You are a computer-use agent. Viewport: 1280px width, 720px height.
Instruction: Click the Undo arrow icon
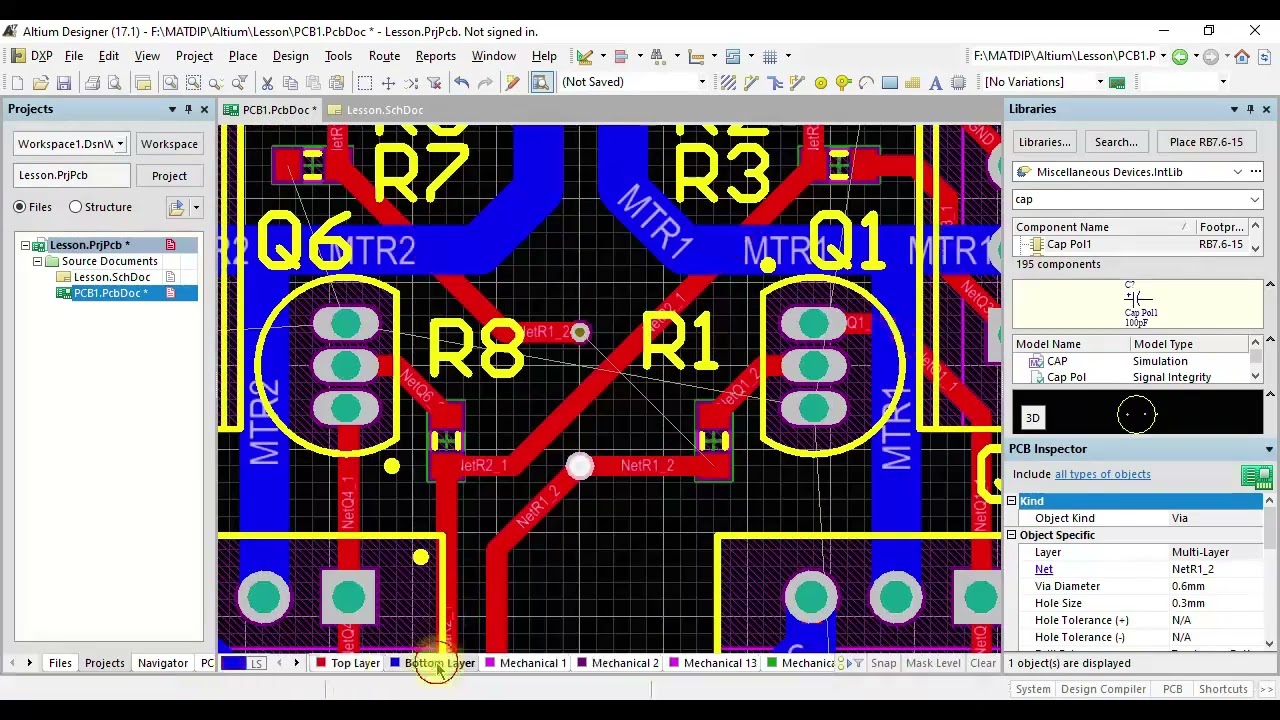[x=462, y=83]
